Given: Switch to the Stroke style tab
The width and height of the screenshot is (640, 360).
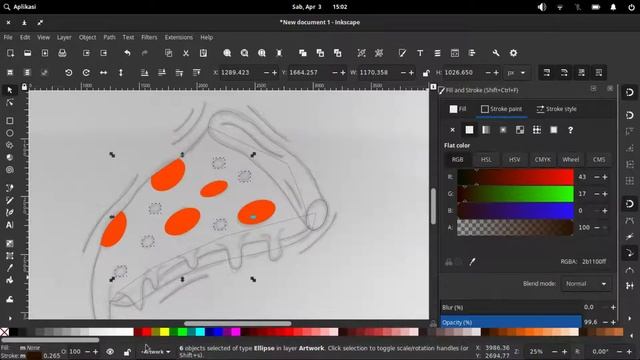Looking at the screenshot, I should coord(556,109).
